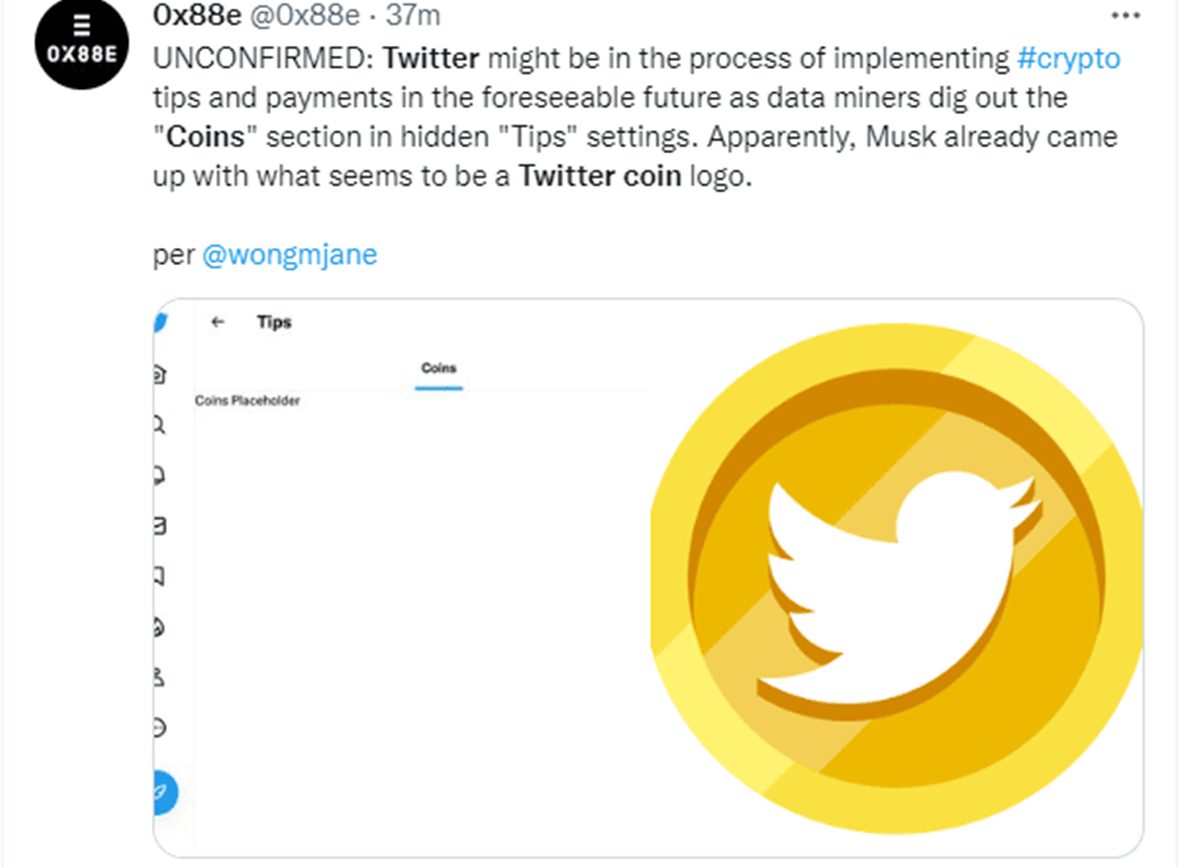Open the tweet's three-dot more menu

pos(1126,17)
